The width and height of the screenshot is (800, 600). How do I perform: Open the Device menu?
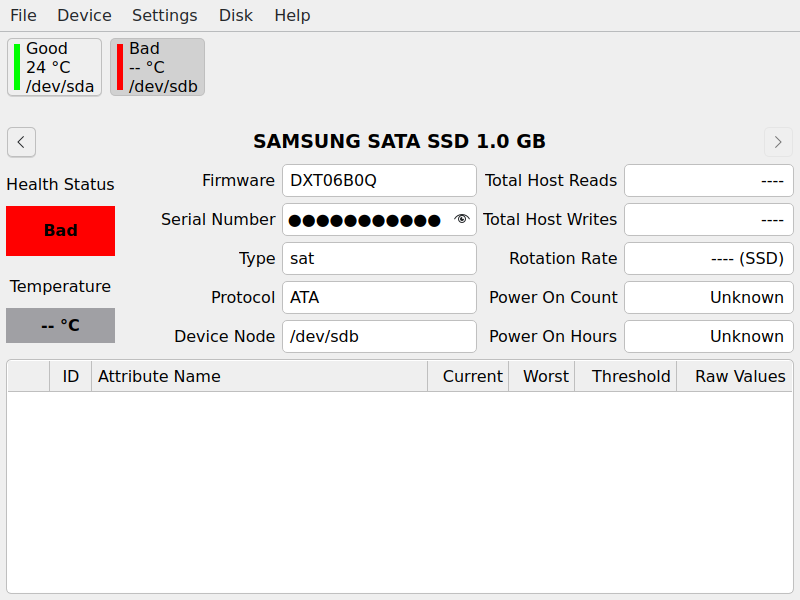pyautogui.click(x=84, y=16)
